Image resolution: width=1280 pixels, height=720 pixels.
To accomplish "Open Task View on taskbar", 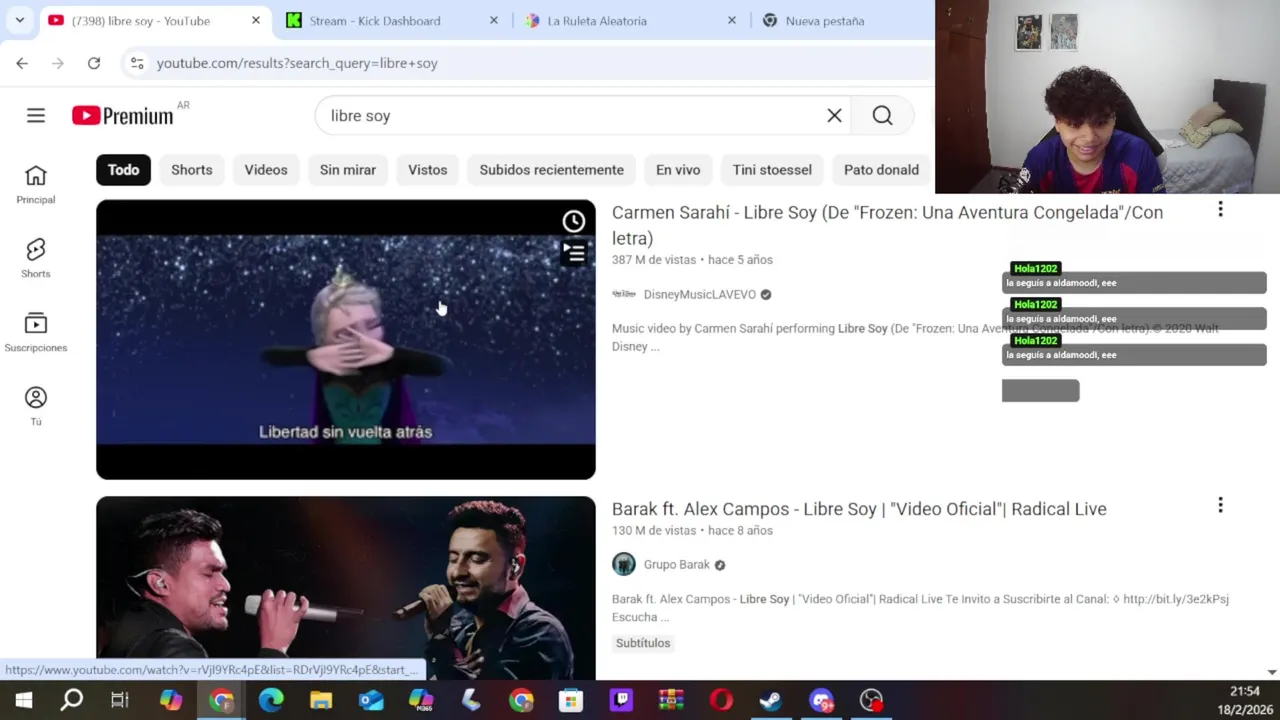I will click(120, 700).
